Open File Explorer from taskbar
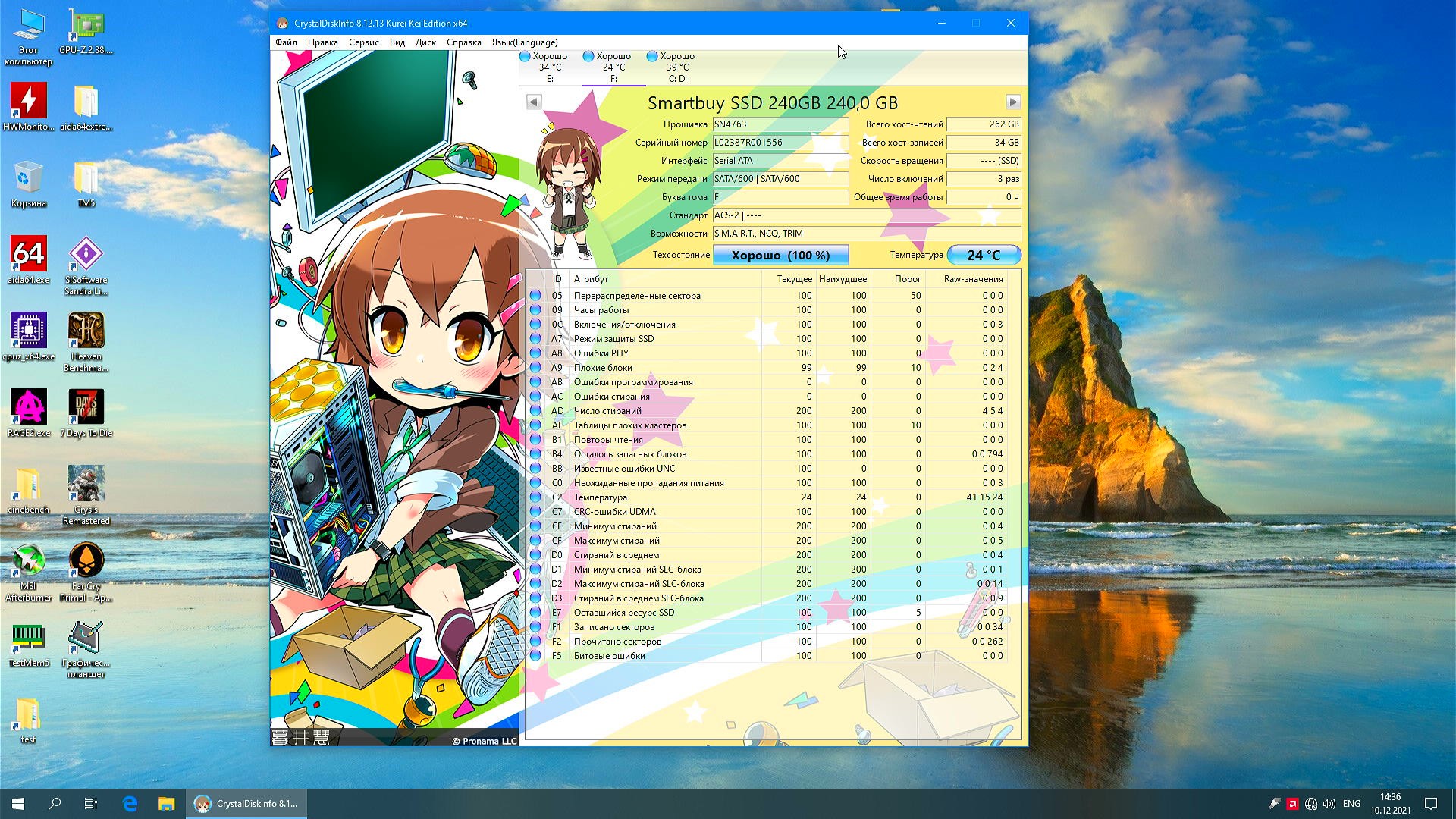The height and width of the screenshot is (819, 1456). 166,804
